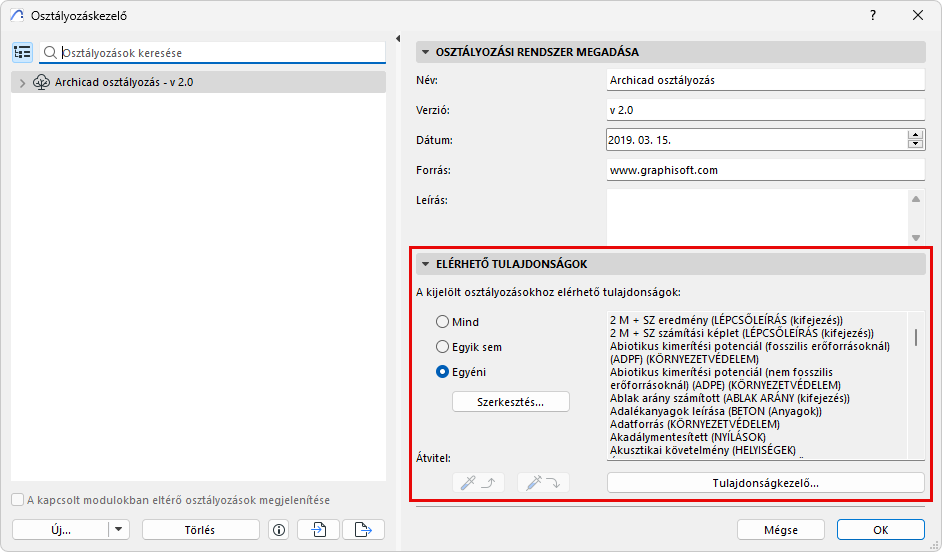Click the Leírás text area

click(x=757, y=217)
